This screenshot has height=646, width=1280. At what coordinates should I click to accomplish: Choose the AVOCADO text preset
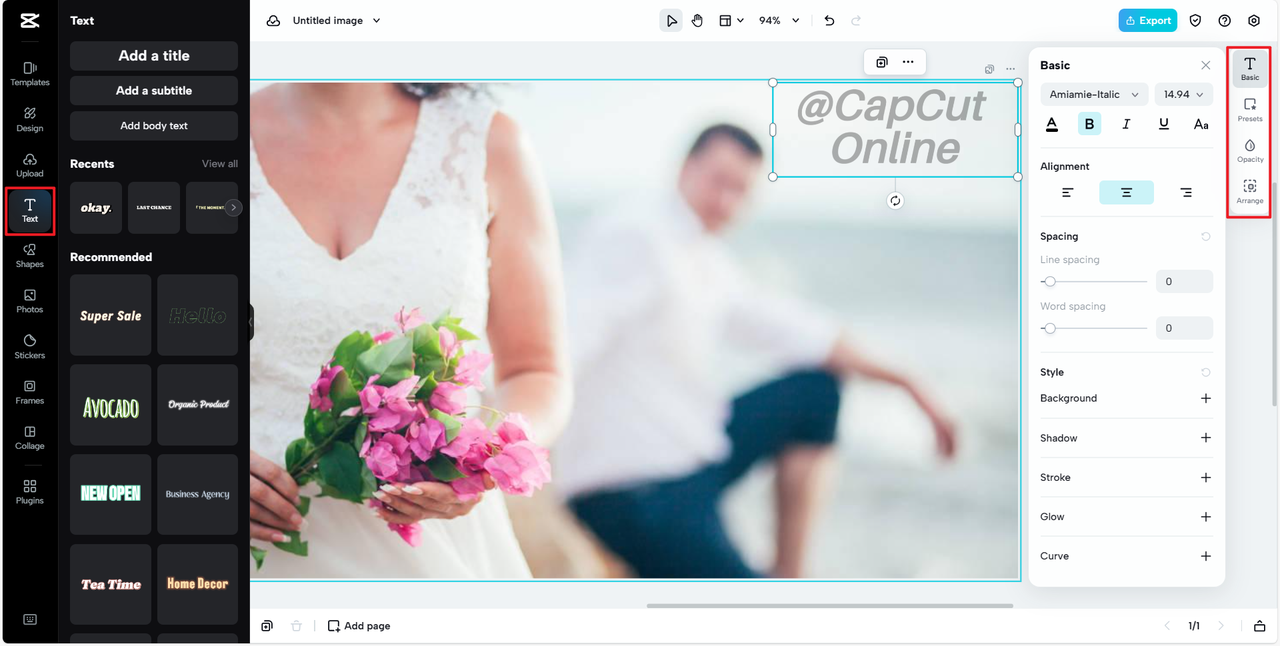(x=111, y=405)
